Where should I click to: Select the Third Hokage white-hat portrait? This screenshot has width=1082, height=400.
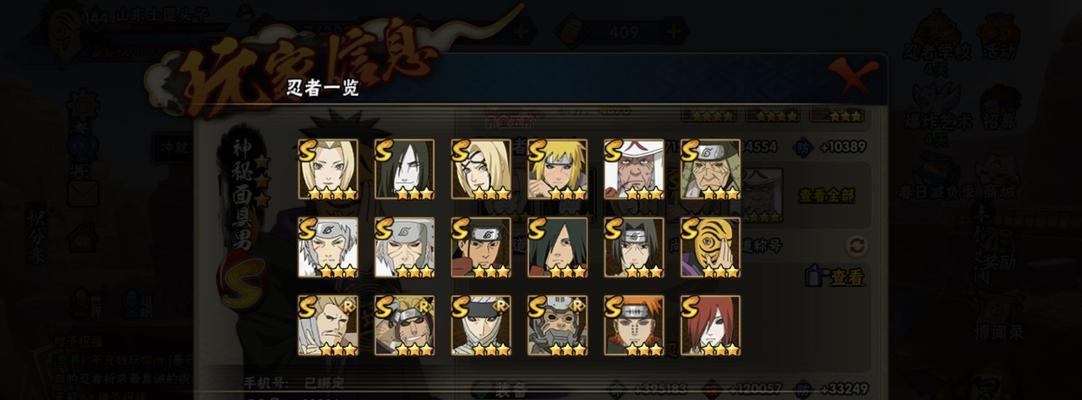(634, 170)
